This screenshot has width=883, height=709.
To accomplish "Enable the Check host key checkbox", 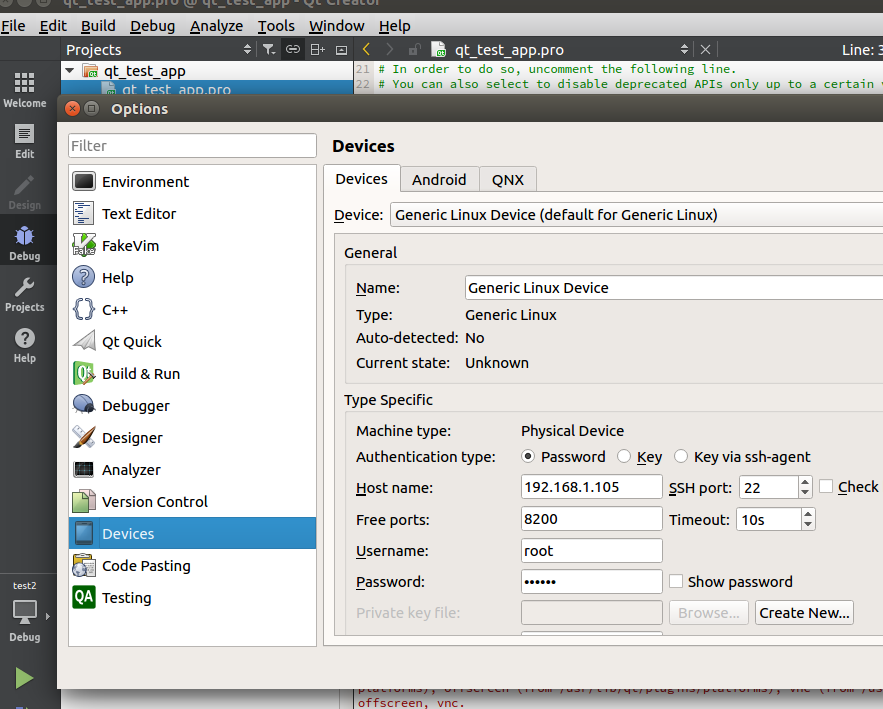I will [x=826, y=487].
